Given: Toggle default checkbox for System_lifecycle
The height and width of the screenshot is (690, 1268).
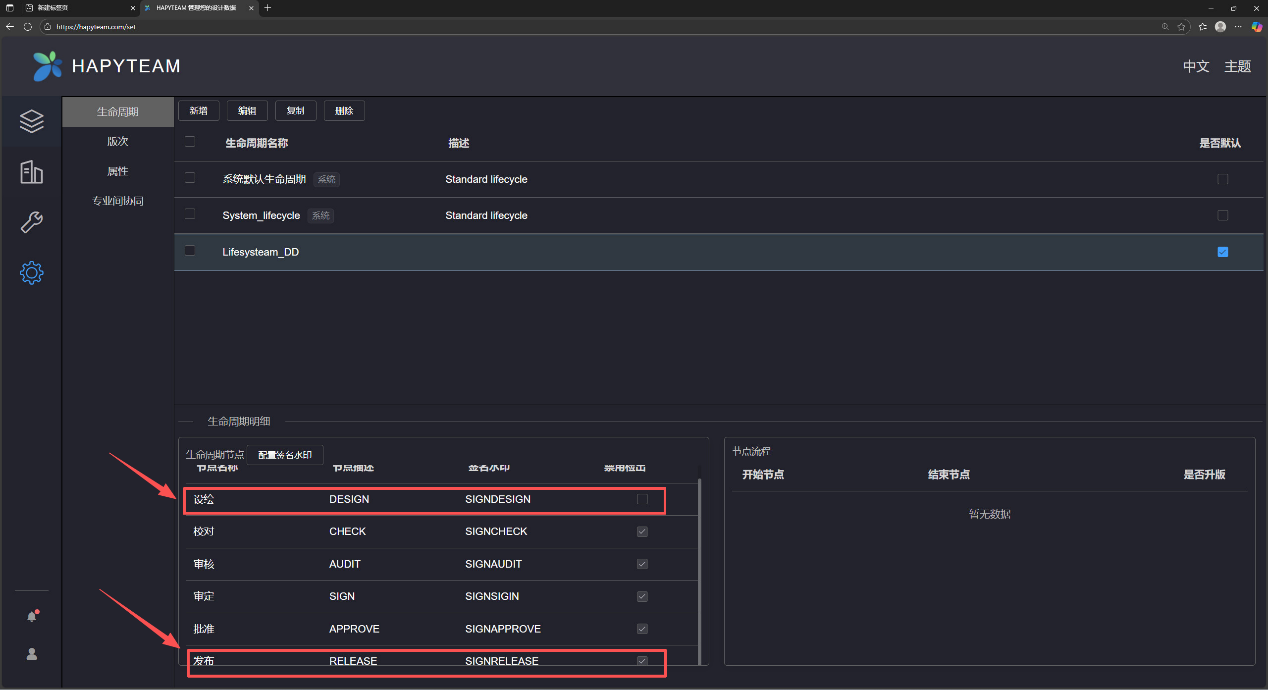Looking at the screenshot, I should [x=1222, y=215].
